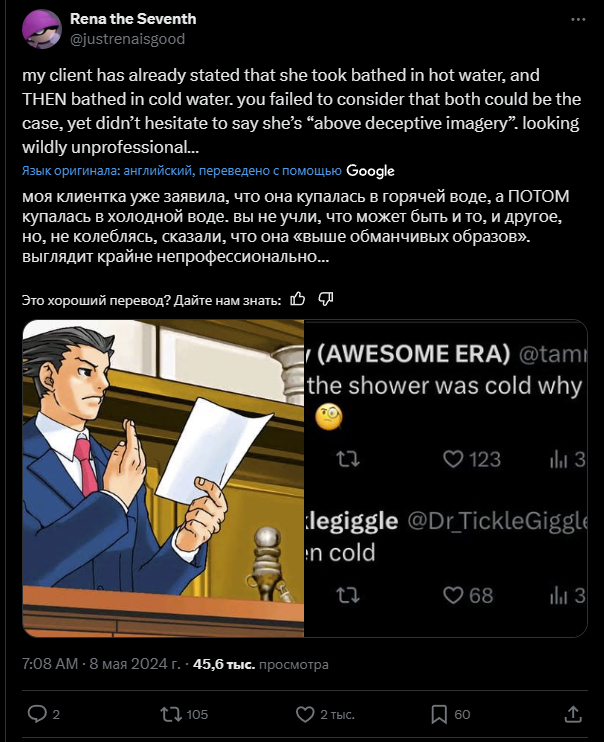This screenshot has width=604, height=742.
Task: Click the Google logo beside the translation notice
Action: click(x=370, y=171)
